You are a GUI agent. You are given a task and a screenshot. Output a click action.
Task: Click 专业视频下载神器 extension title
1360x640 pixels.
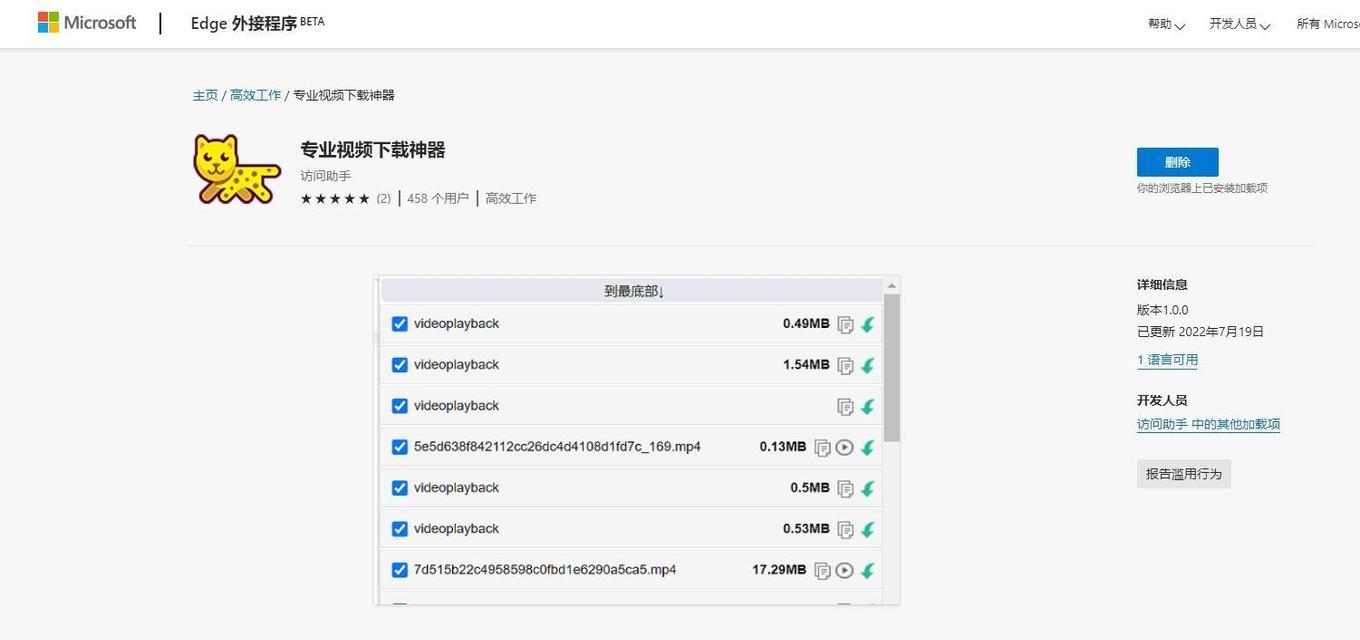(x=373, y=150)
